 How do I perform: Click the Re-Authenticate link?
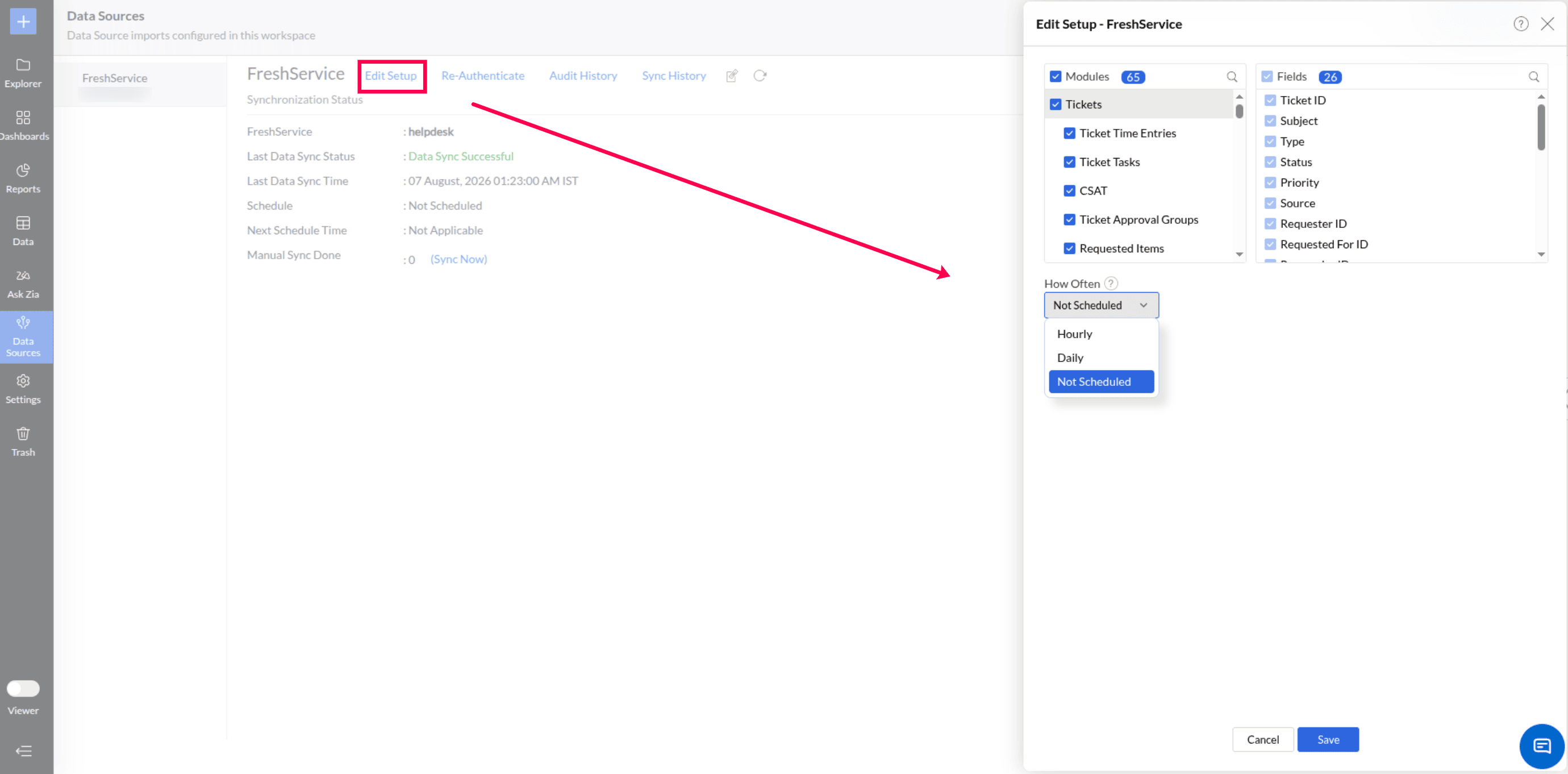pos(483,76)
